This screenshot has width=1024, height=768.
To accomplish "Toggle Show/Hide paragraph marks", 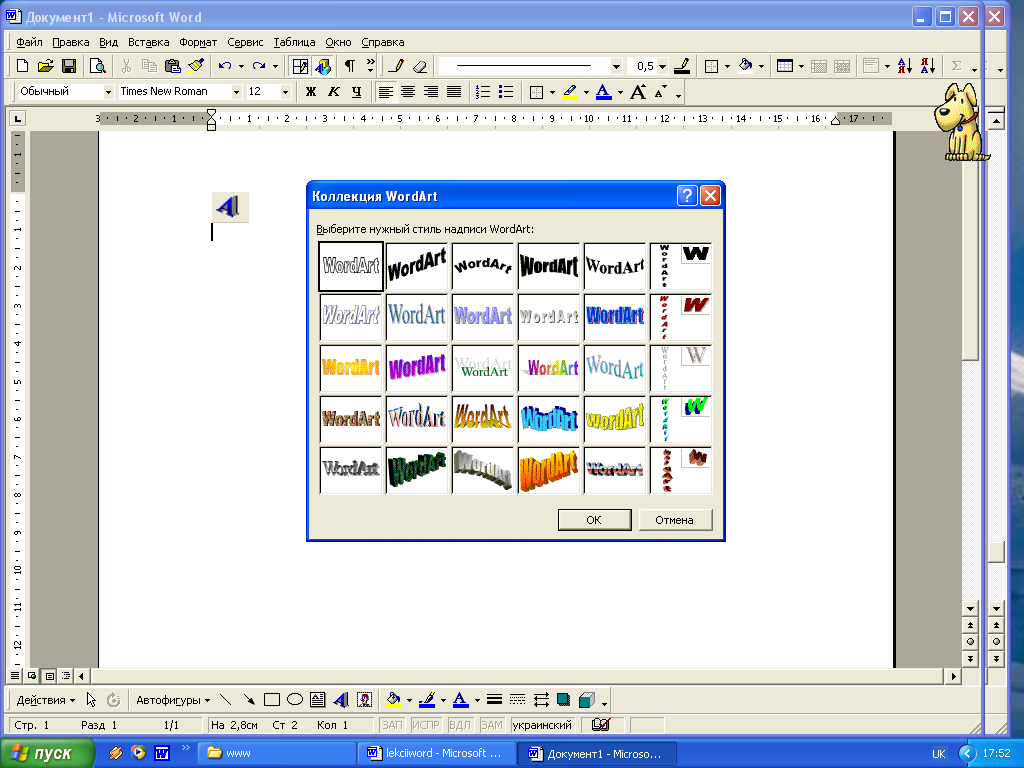I will [x=350, y=66].
